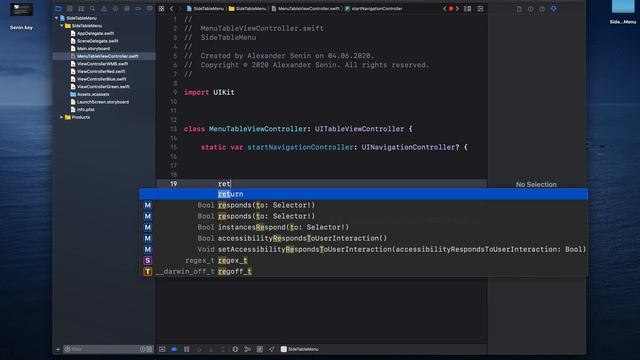Toggle the debug area visibility
Viewport: 640px width, 360px height.
[162, 349]
